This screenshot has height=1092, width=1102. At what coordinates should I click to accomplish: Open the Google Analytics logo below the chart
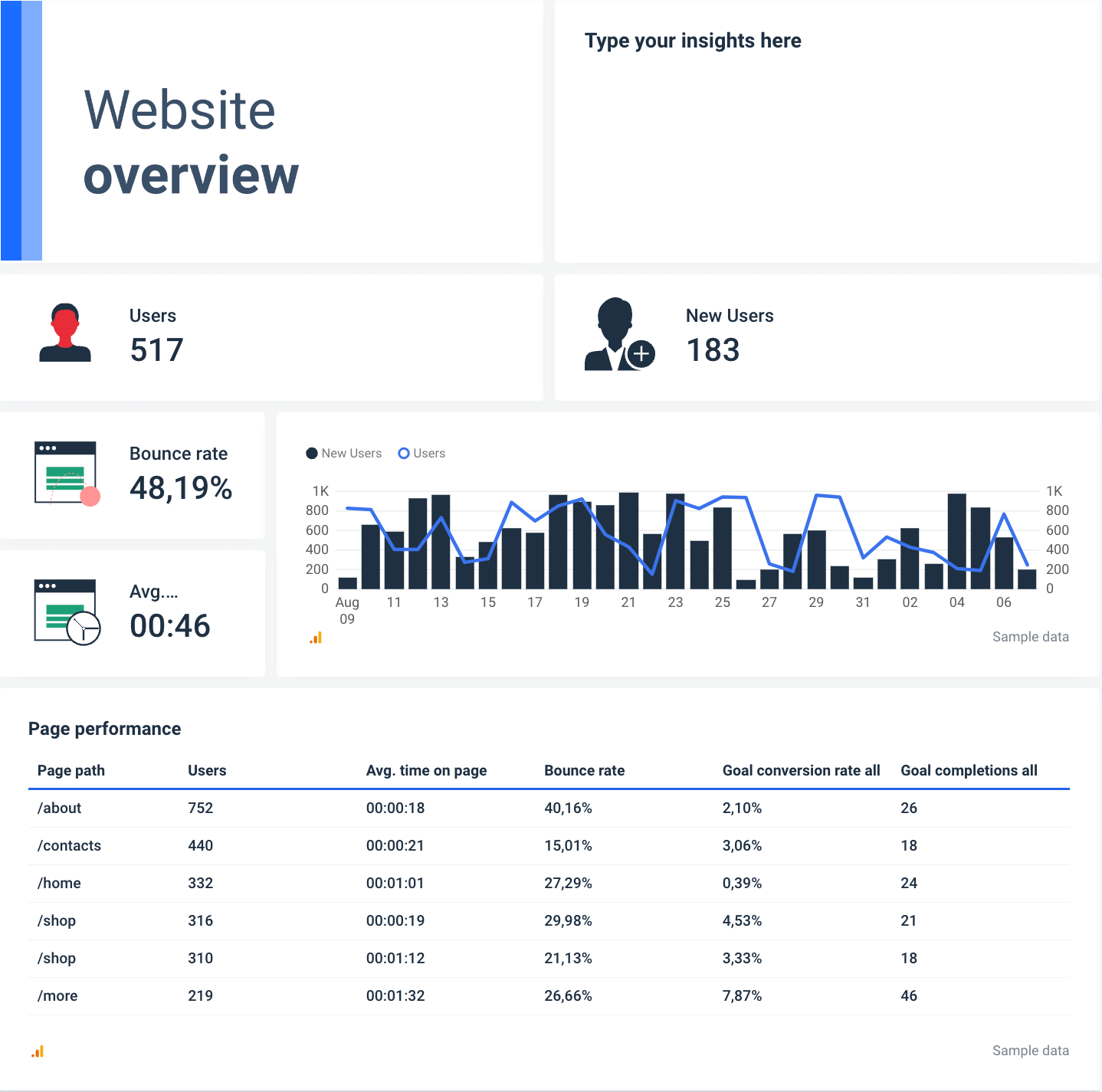point(315,637)
